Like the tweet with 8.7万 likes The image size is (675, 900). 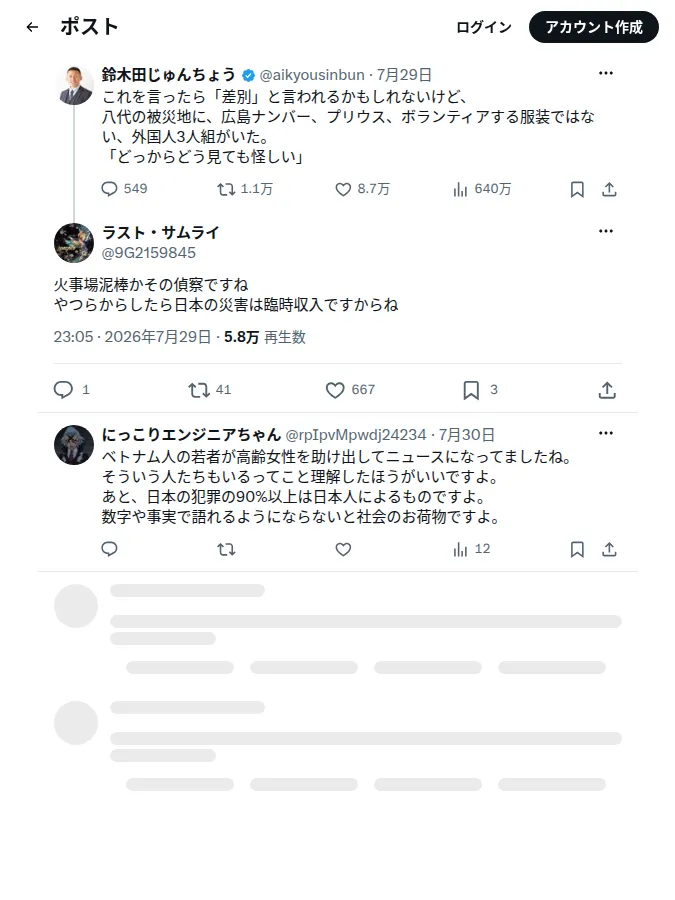coord(343,189)
